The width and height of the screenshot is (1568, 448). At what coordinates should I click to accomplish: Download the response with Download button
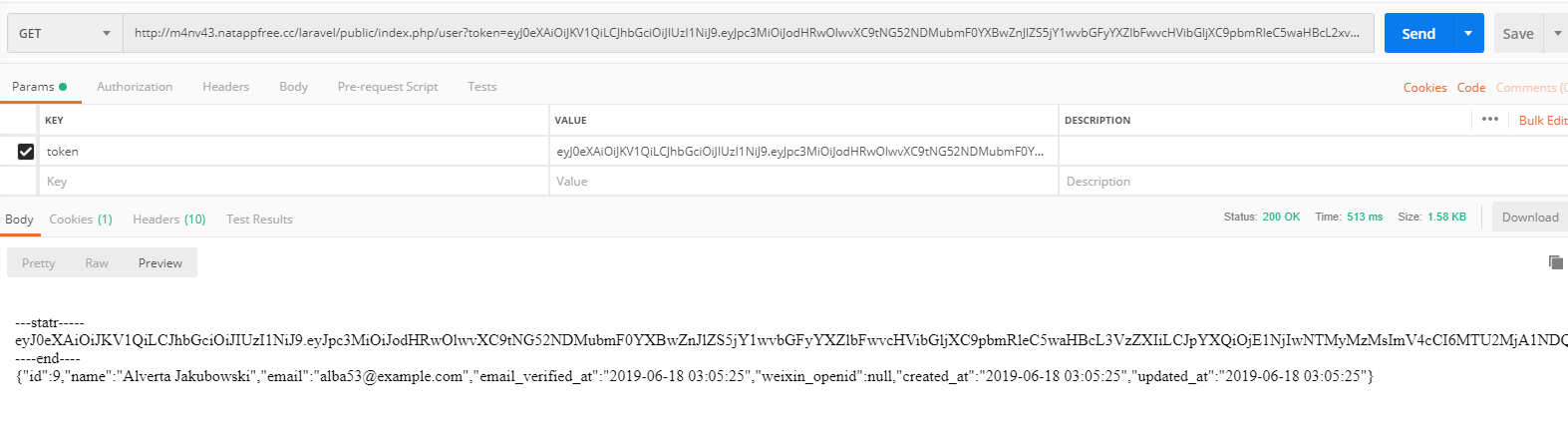click(1529, 218)
